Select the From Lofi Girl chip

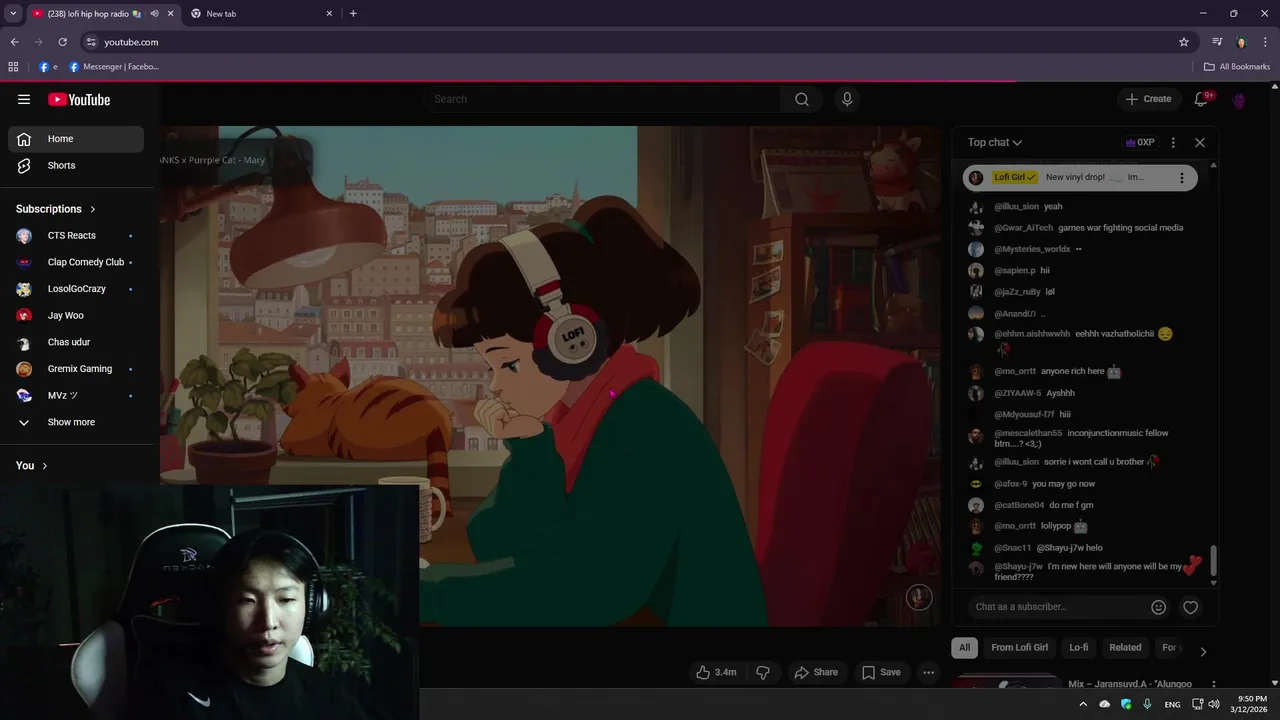point(1020,647)
